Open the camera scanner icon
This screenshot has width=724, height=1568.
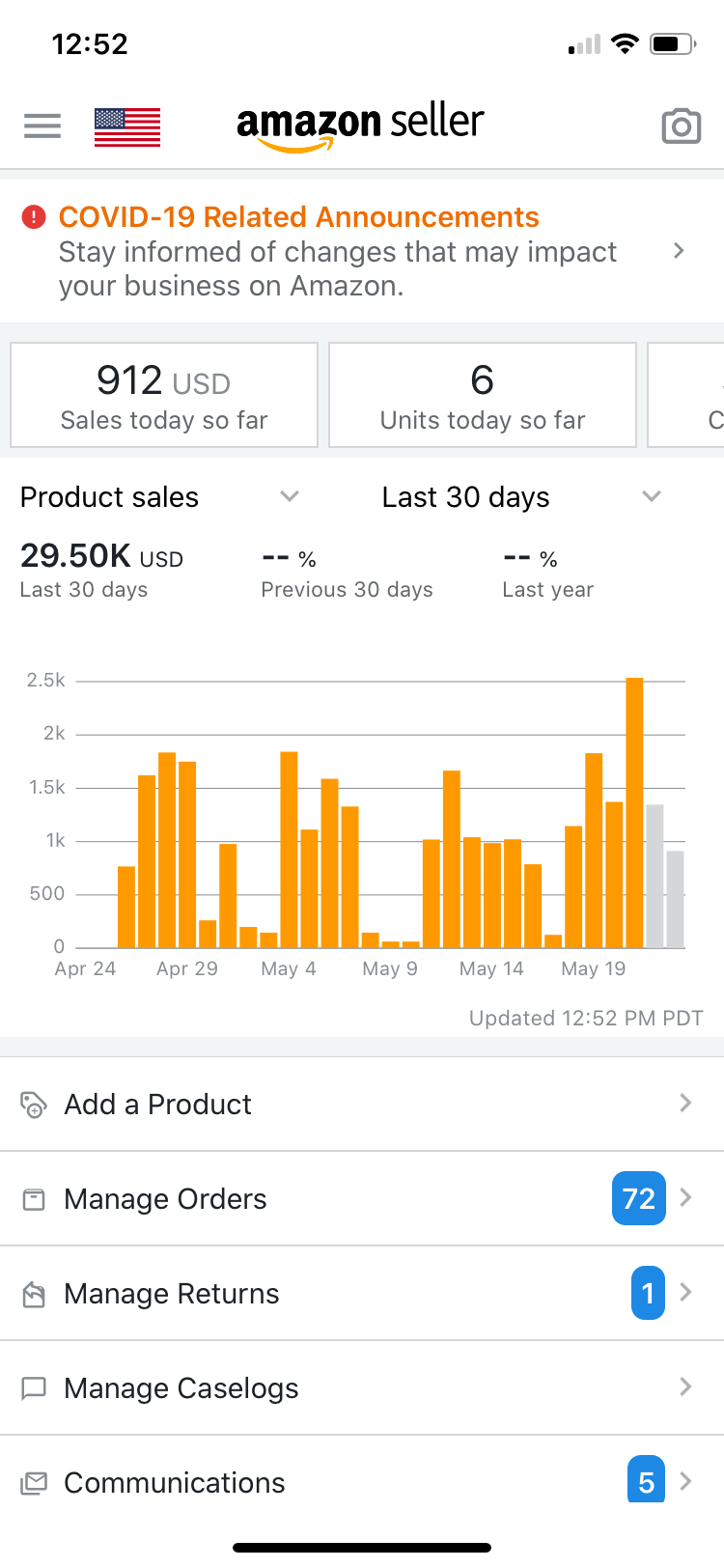681,126
